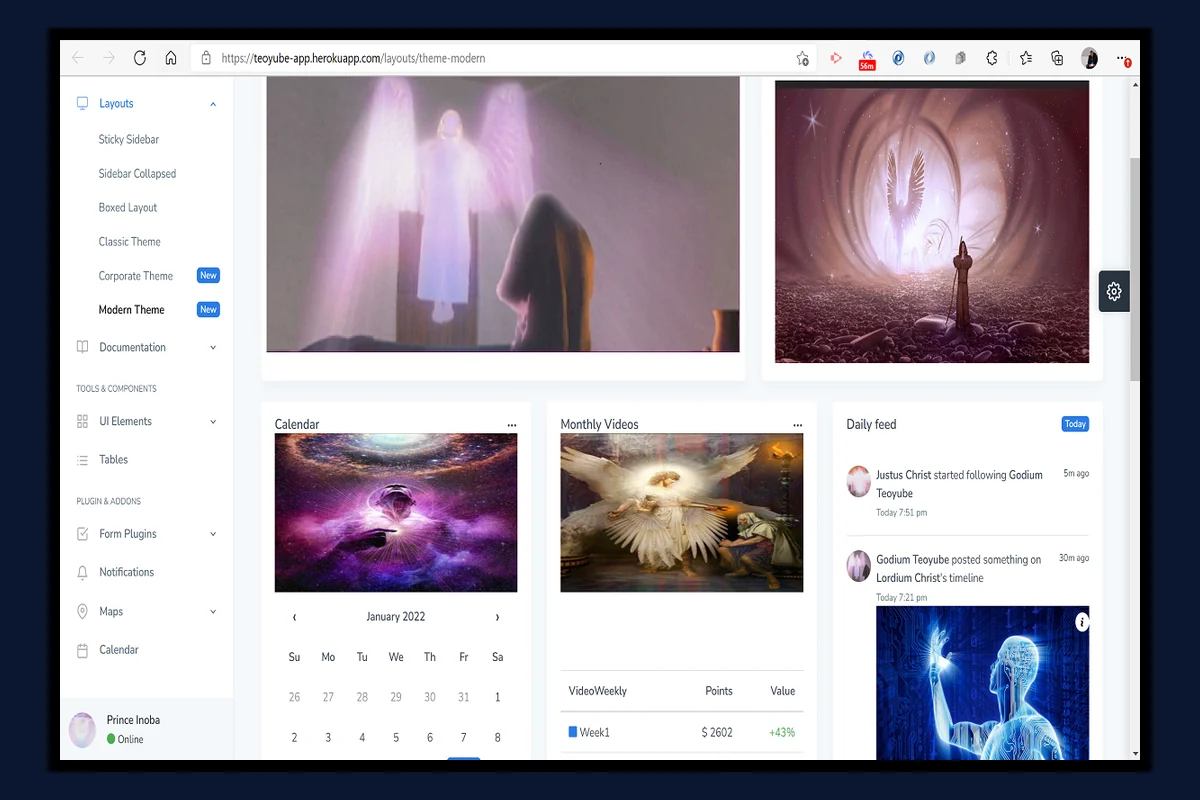Go to previous month in calendar
1200x800 pixels.
tap(294, 617)
